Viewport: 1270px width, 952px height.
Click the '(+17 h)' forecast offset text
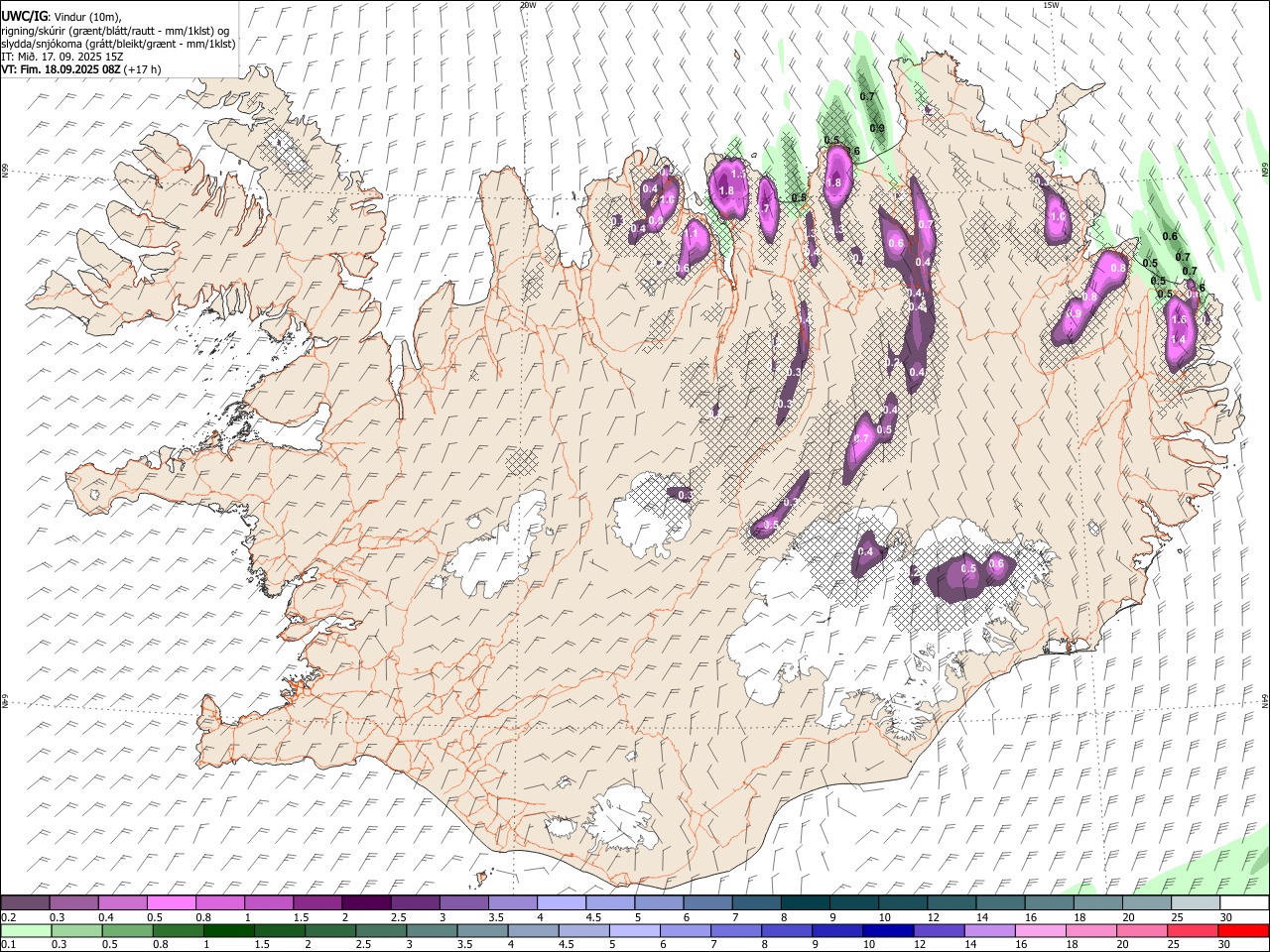coord(143,69)
